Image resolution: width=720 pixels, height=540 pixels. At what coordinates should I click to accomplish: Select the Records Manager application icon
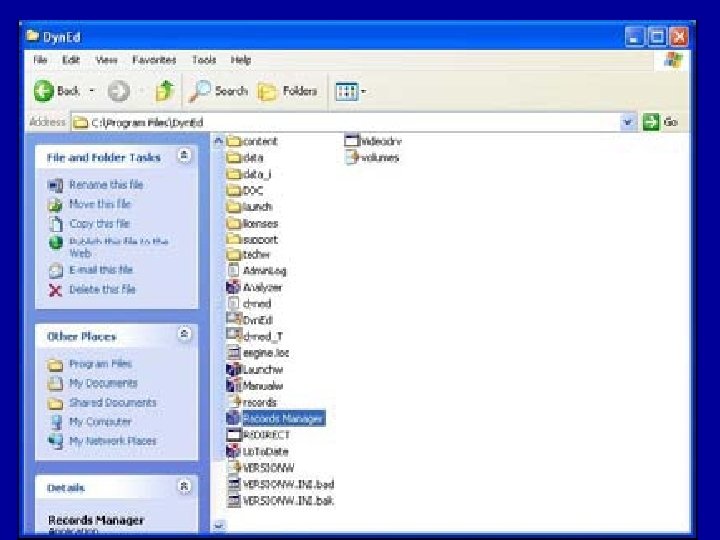pos(234,418)
